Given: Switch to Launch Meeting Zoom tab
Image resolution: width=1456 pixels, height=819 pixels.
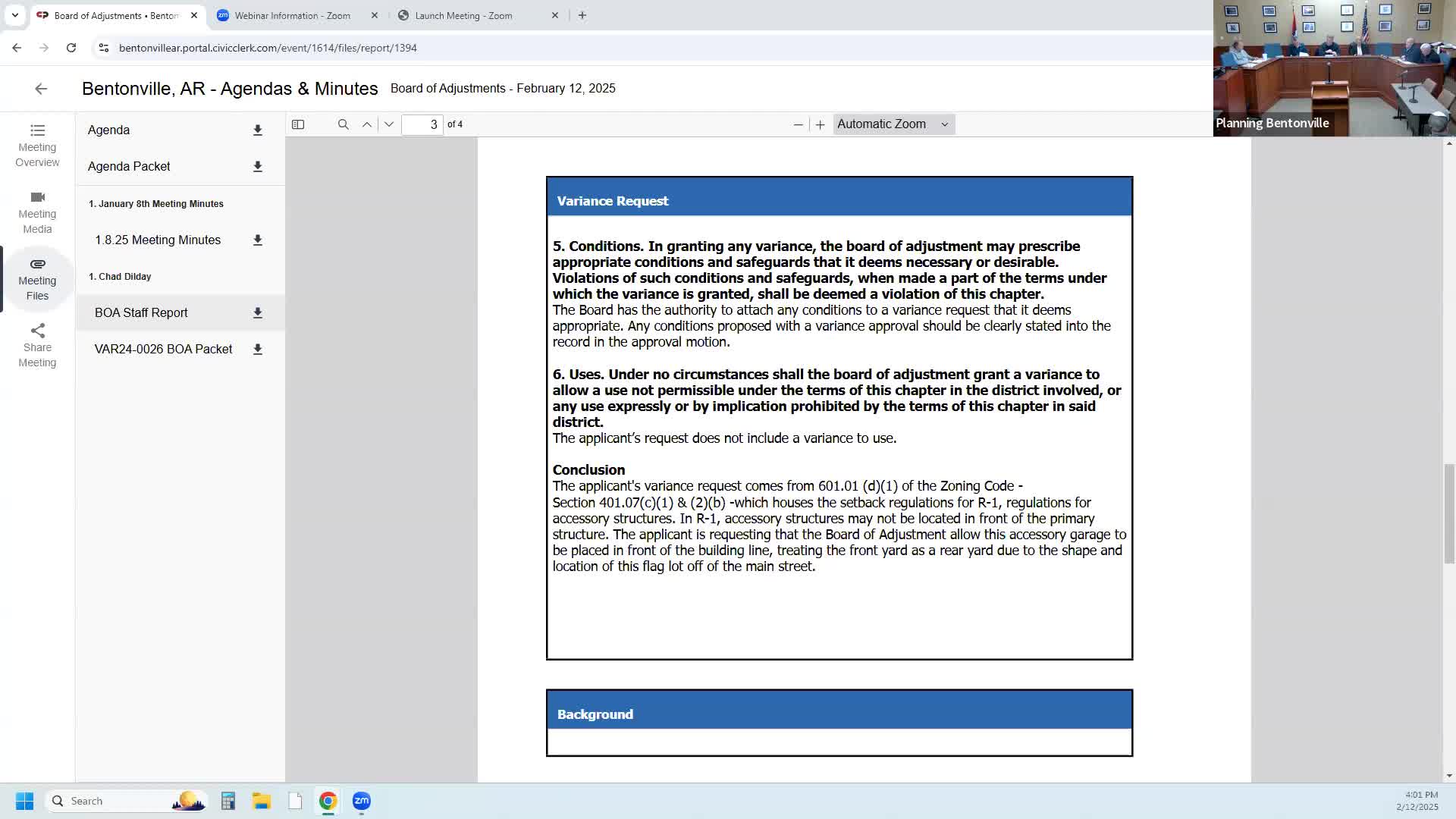Looking at the screenshot, I should point(463,15).
